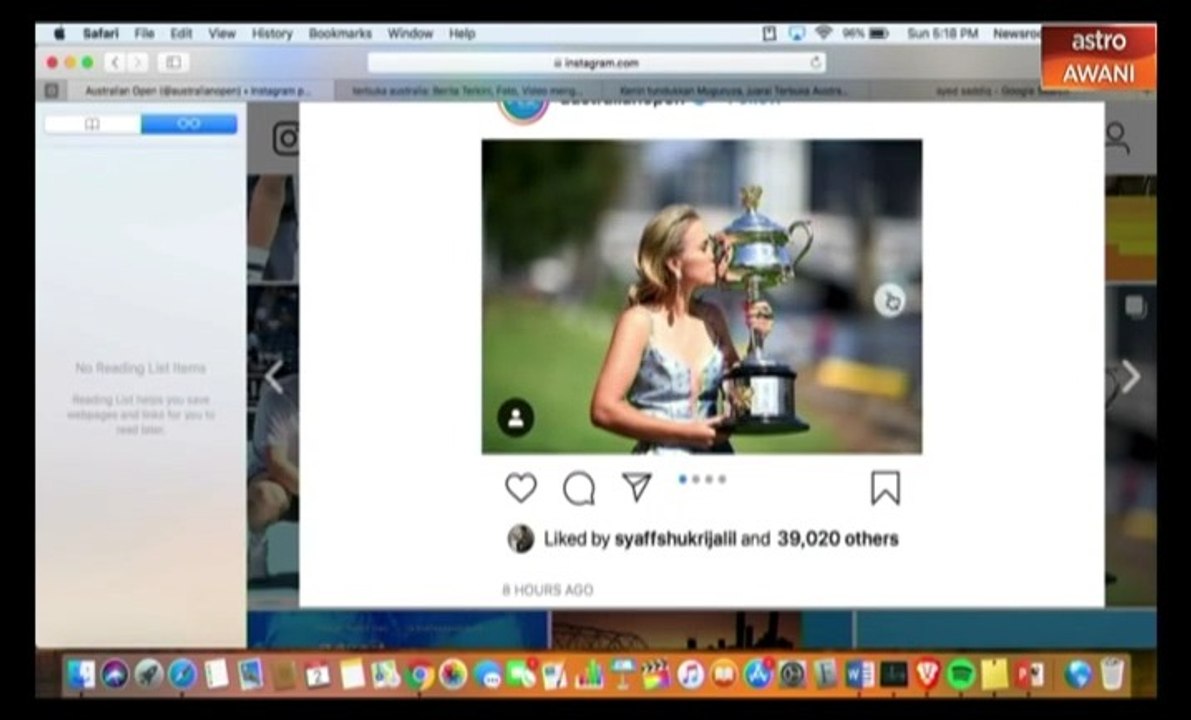The width and height of the screenshot is (1191, 720).
Task: Toggle the Safari sidebar button
Action: pyautogui.click(x=173, y=62)
